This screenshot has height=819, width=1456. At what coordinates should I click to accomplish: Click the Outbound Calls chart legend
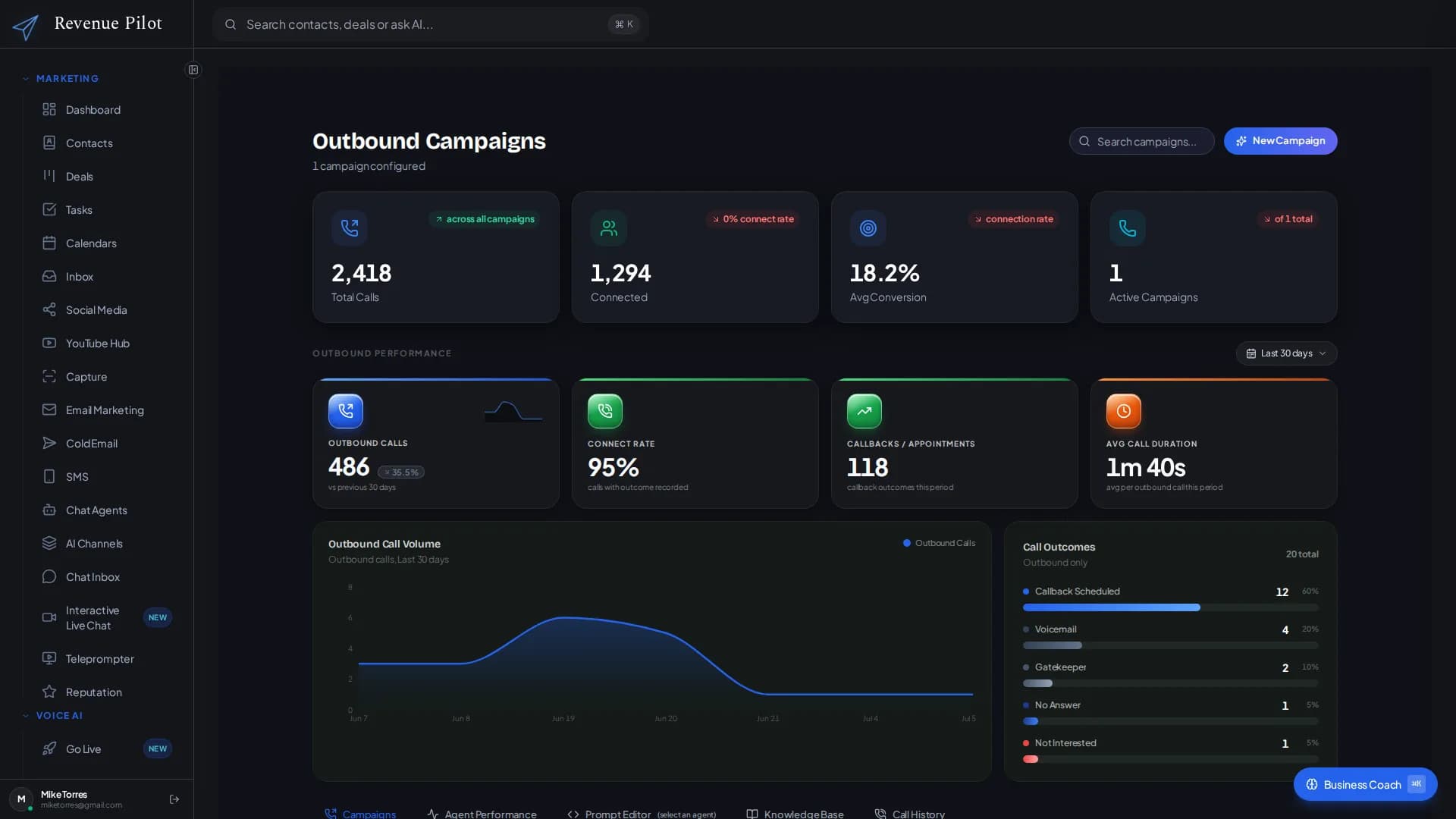939,543
